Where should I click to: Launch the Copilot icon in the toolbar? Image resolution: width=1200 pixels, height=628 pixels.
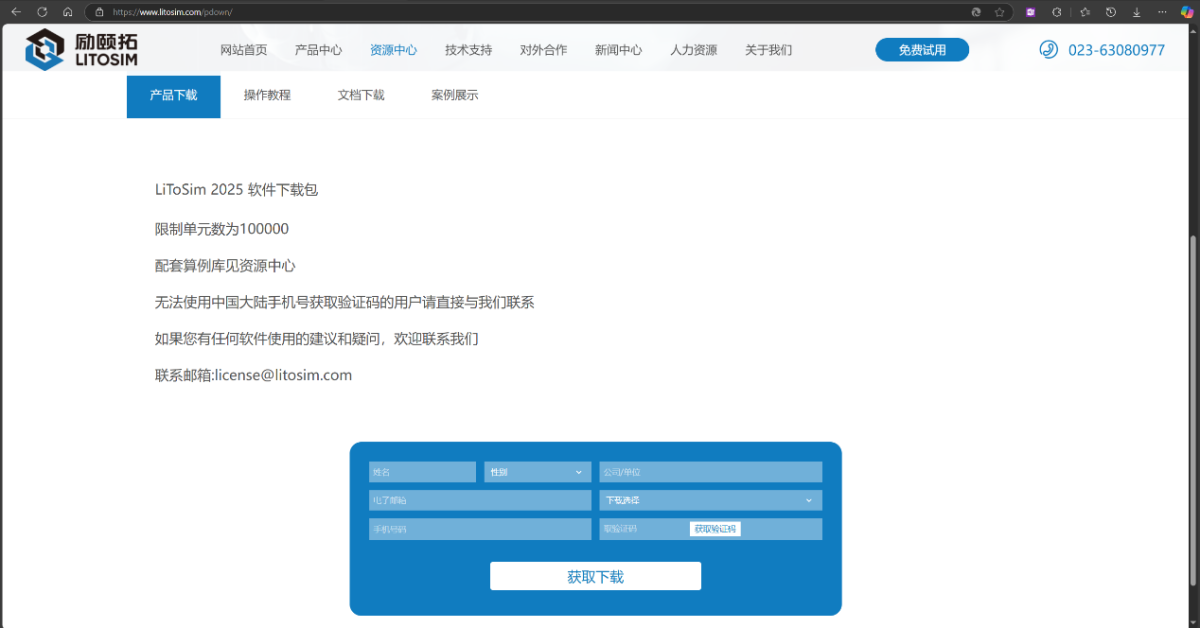click(1187, 12)
